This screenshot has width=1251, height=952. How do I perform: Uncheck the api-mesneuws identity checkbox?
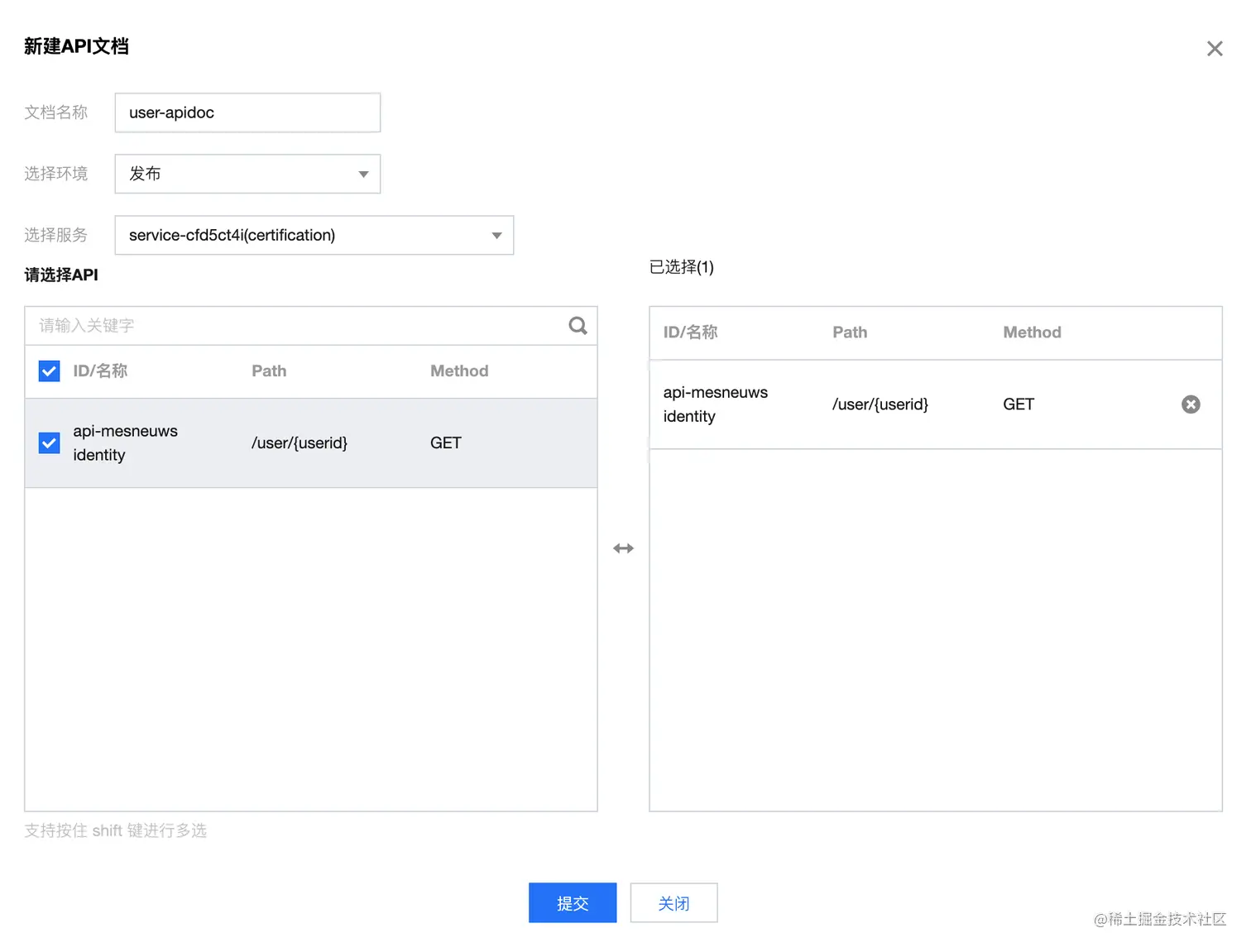click(x=50, y=443)
